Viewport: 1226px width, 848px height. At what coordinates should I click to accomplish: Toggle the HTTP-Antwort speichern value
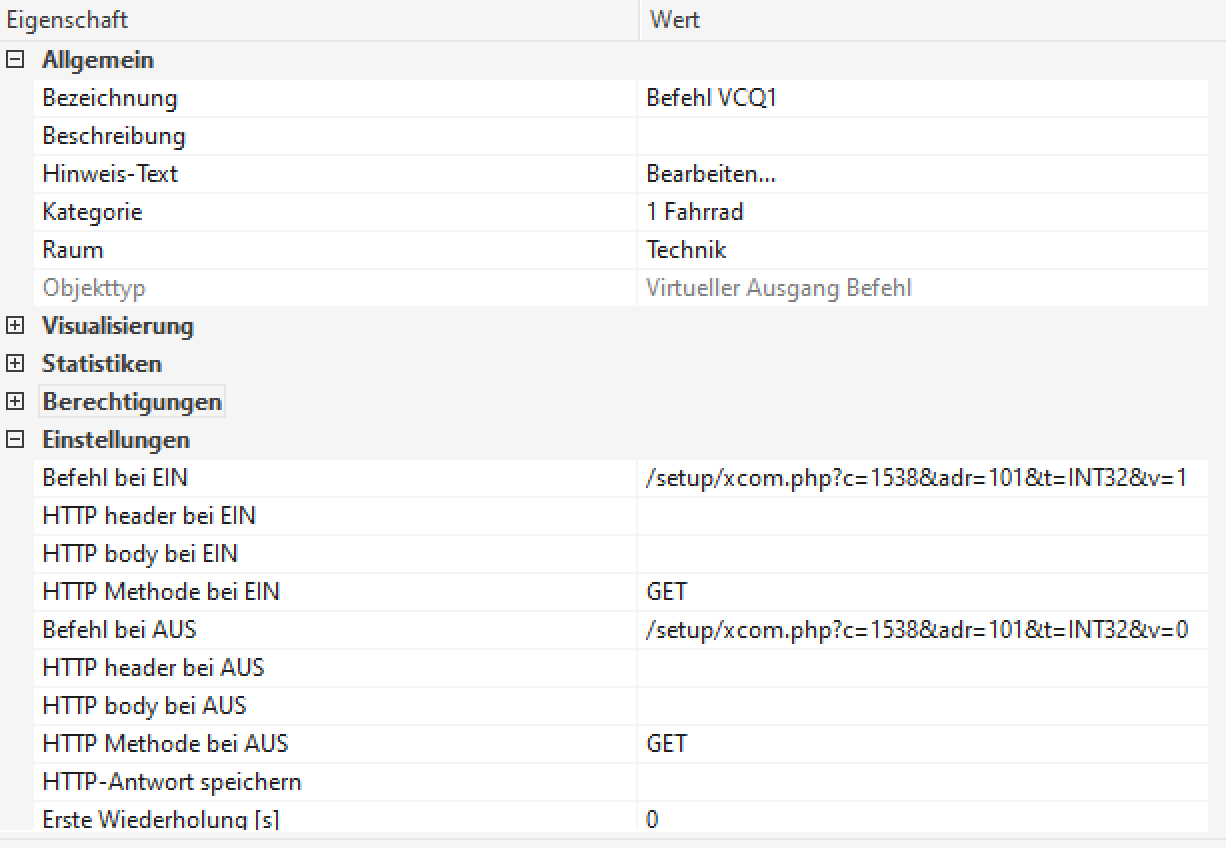pyautogui.click(x=920, y=782)
